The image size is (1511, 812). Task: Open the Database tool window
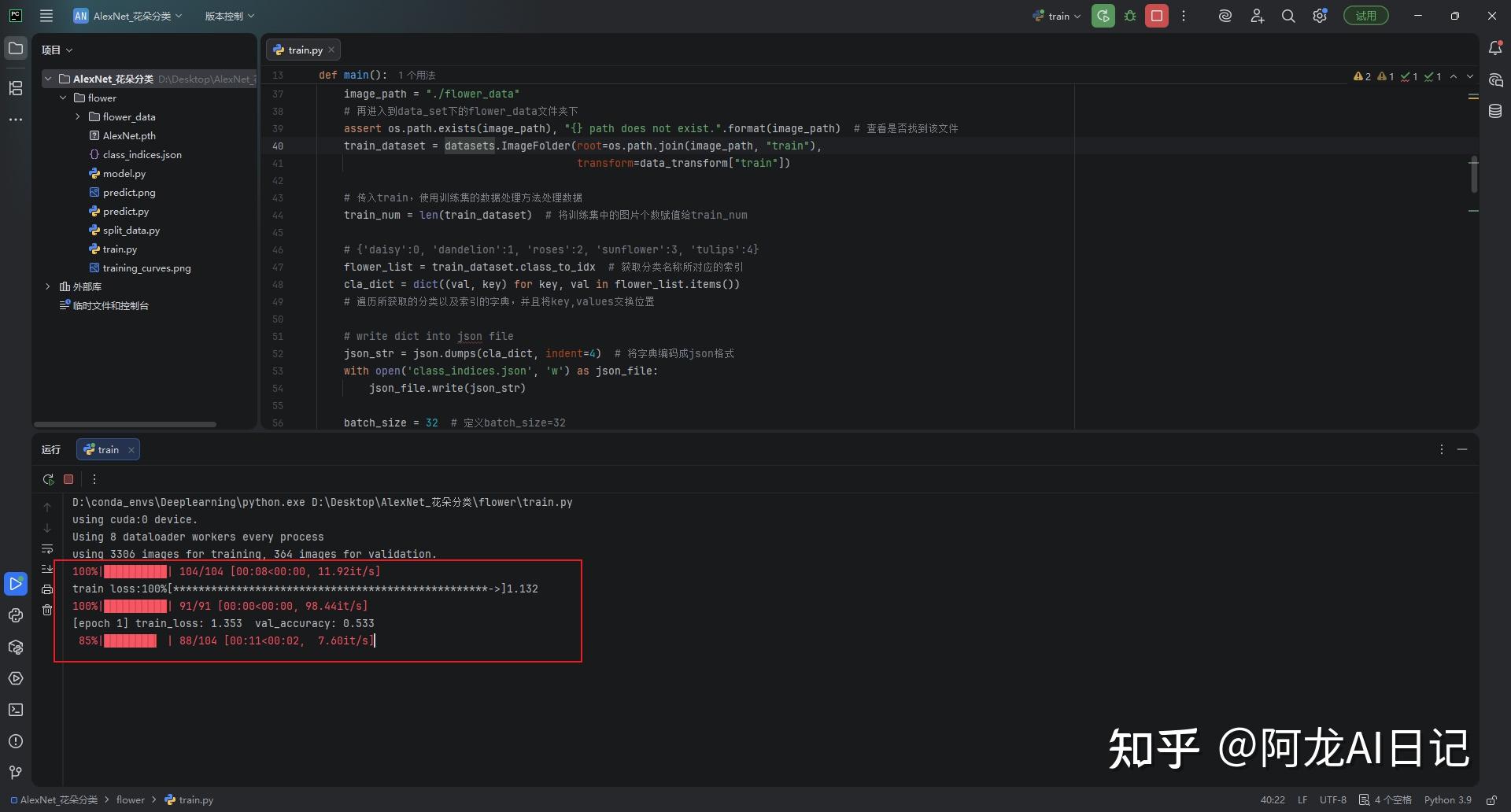1495,111
